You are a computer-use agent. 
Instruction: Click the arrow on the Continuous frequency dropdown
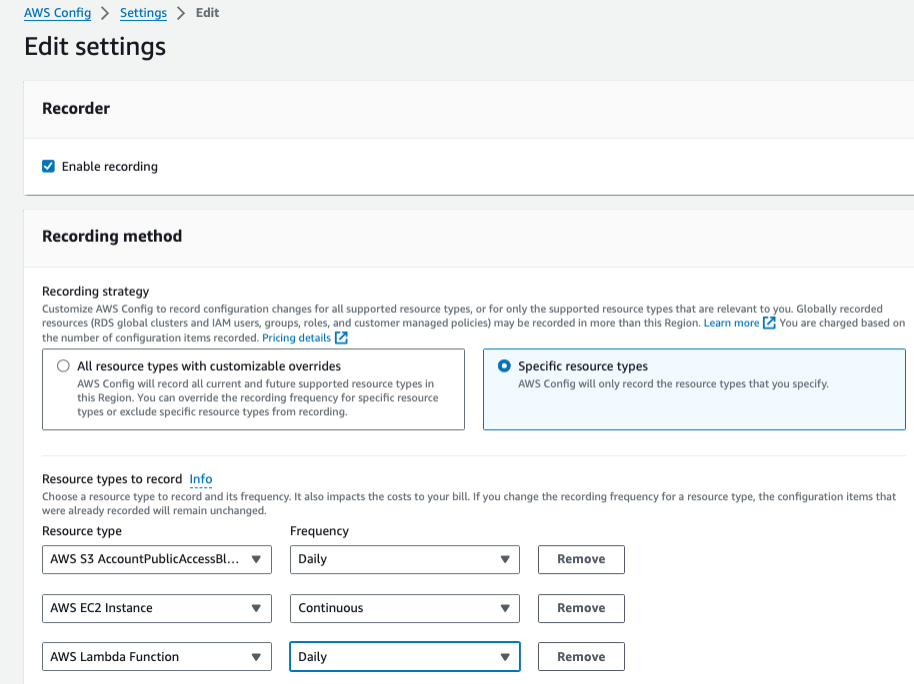[x=505, y=608]
